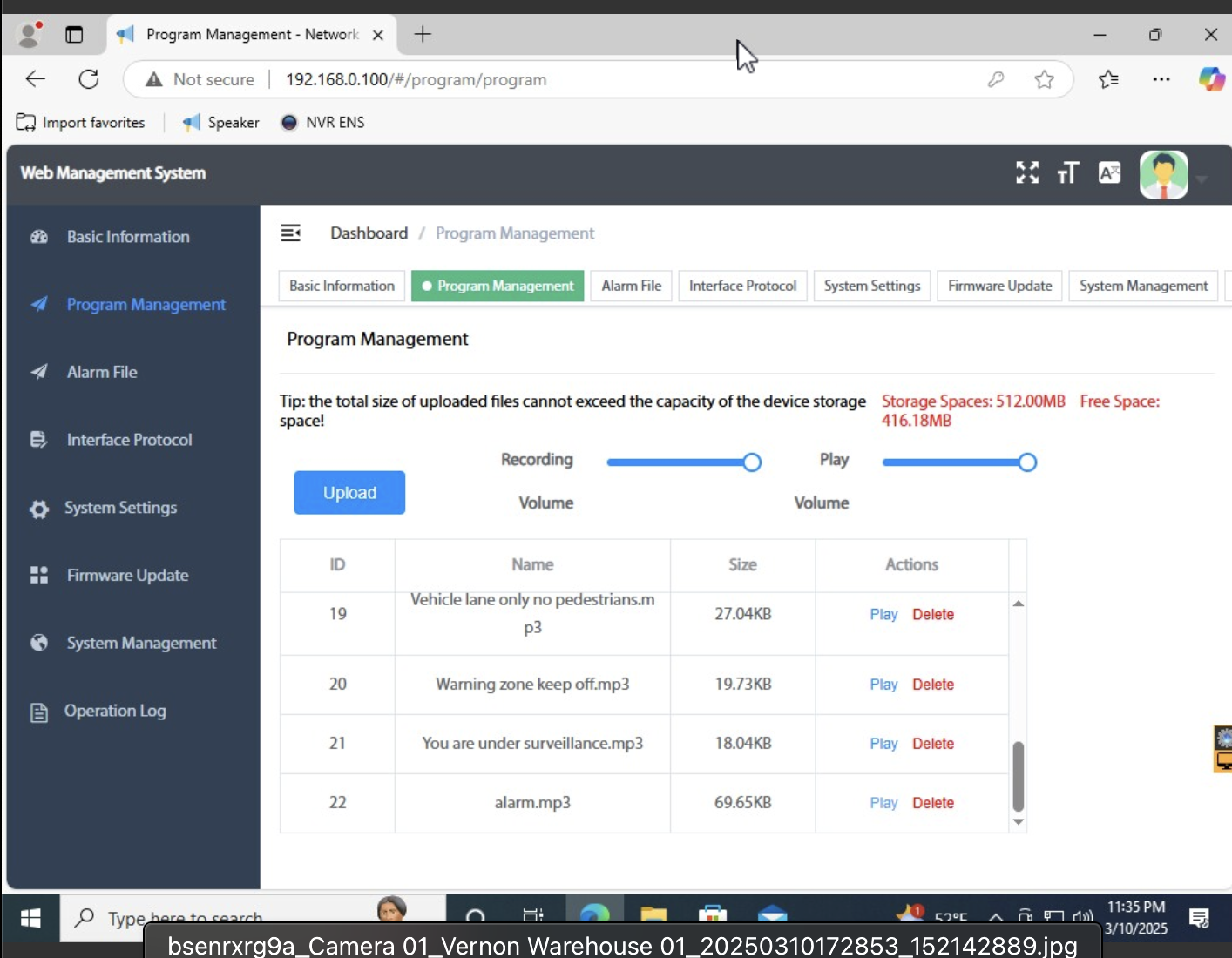Screen dimensions: 1232x958
Task: Click the browser back arrow
Action: [x=36, y=79]
